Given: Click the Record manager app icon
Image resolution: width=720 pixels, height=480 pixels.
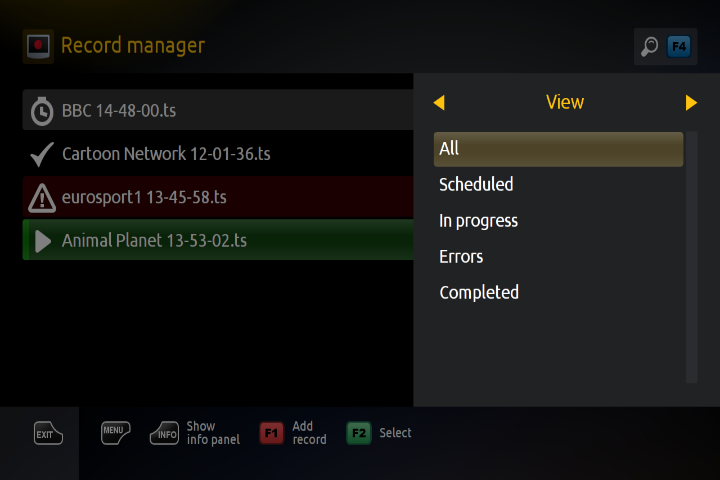Looking at the screenshot, I should 38,46.
